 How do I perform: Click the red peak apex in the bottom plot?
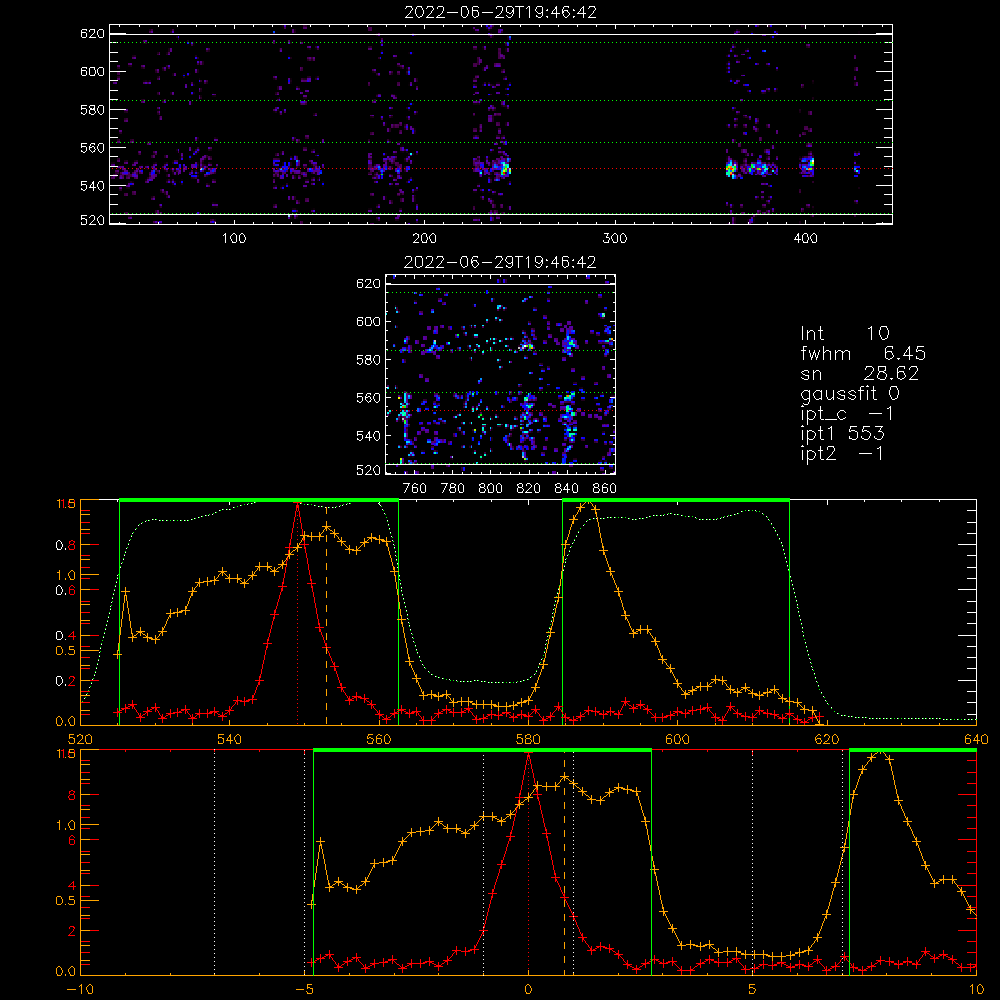coord(528,754)
